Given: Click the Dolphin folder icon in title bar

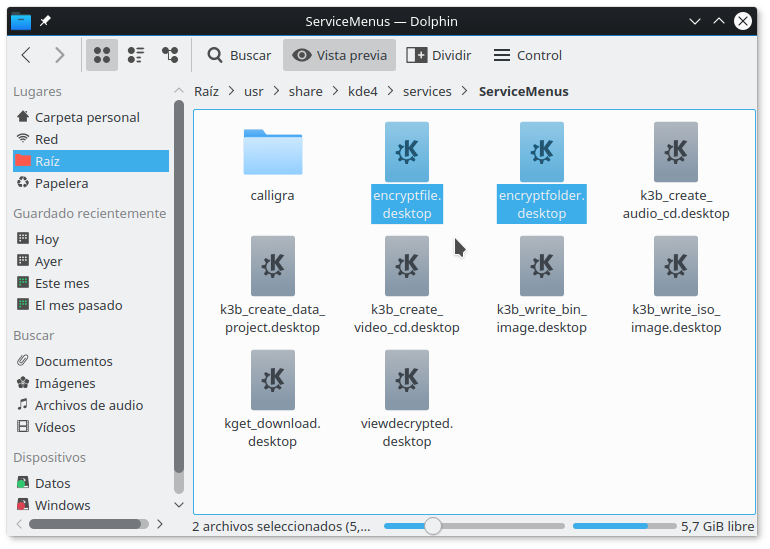Looking at the screenshot, I should click(x=21, y=21).
